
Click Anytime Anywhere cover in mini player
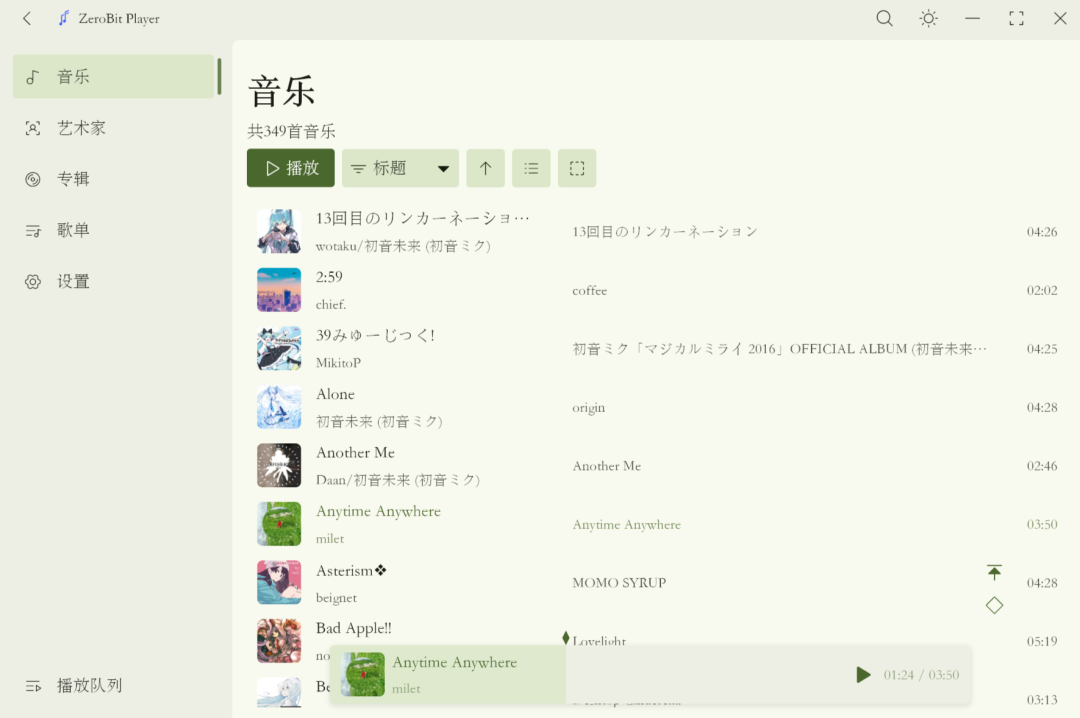(362, 675)
